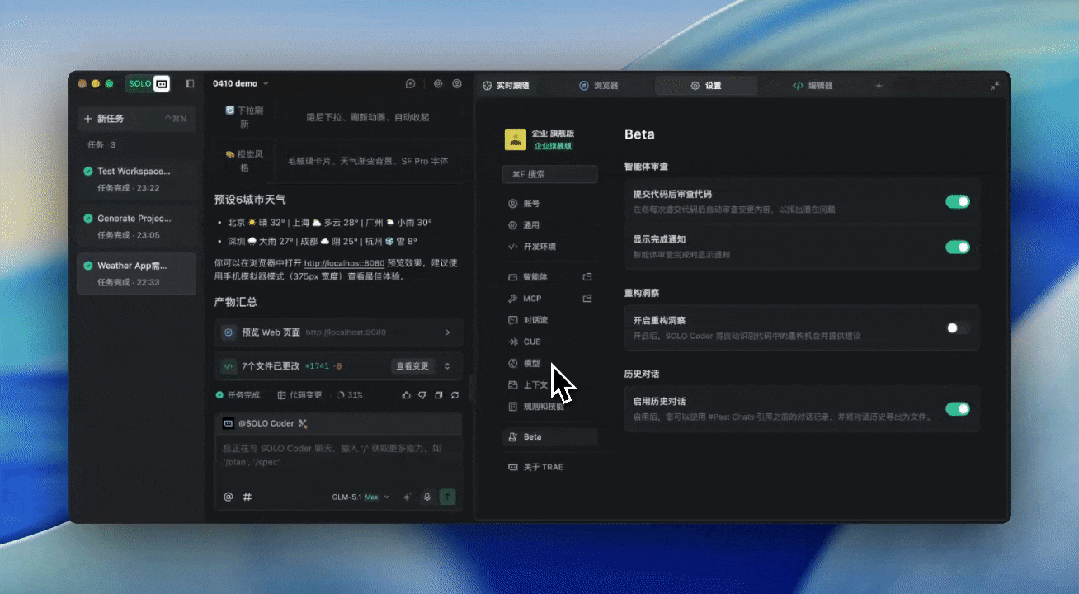Switch to the 设置 tab
This screenshot has height=594, width=1079.
(706, 85)
